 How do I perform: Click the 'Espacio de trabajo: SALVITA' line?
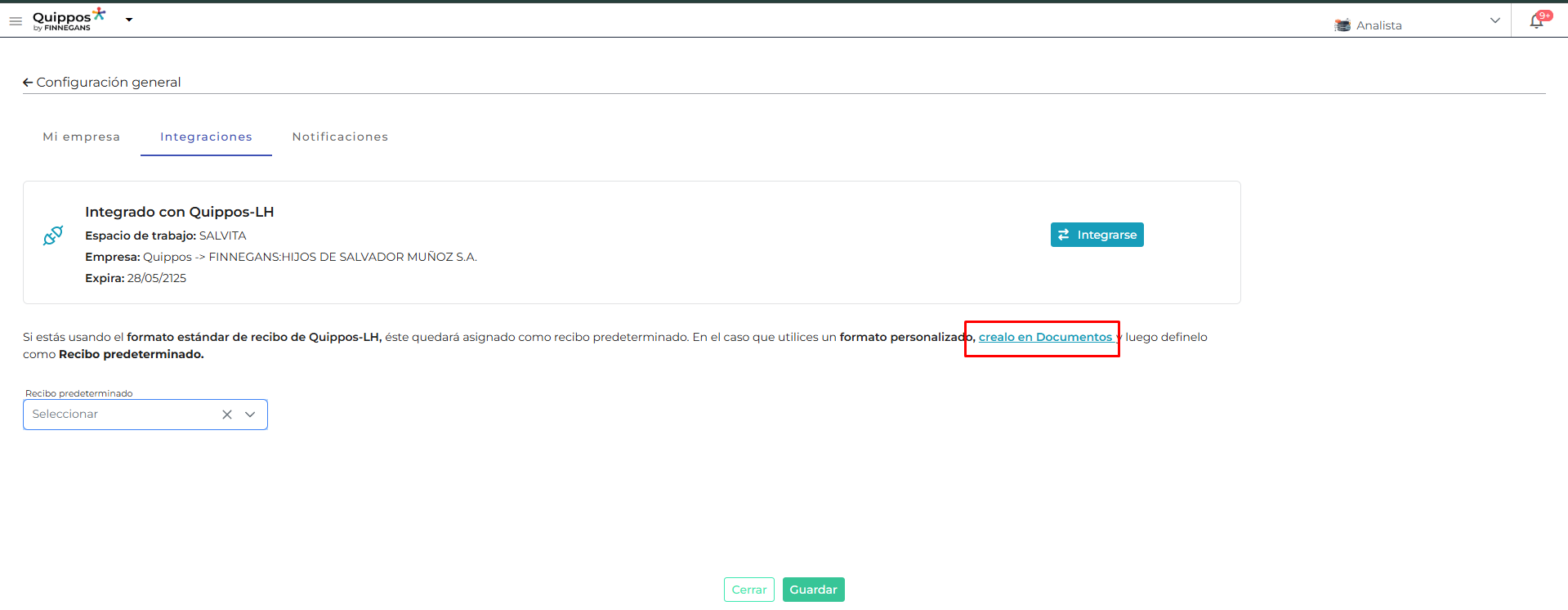[166, 235]
